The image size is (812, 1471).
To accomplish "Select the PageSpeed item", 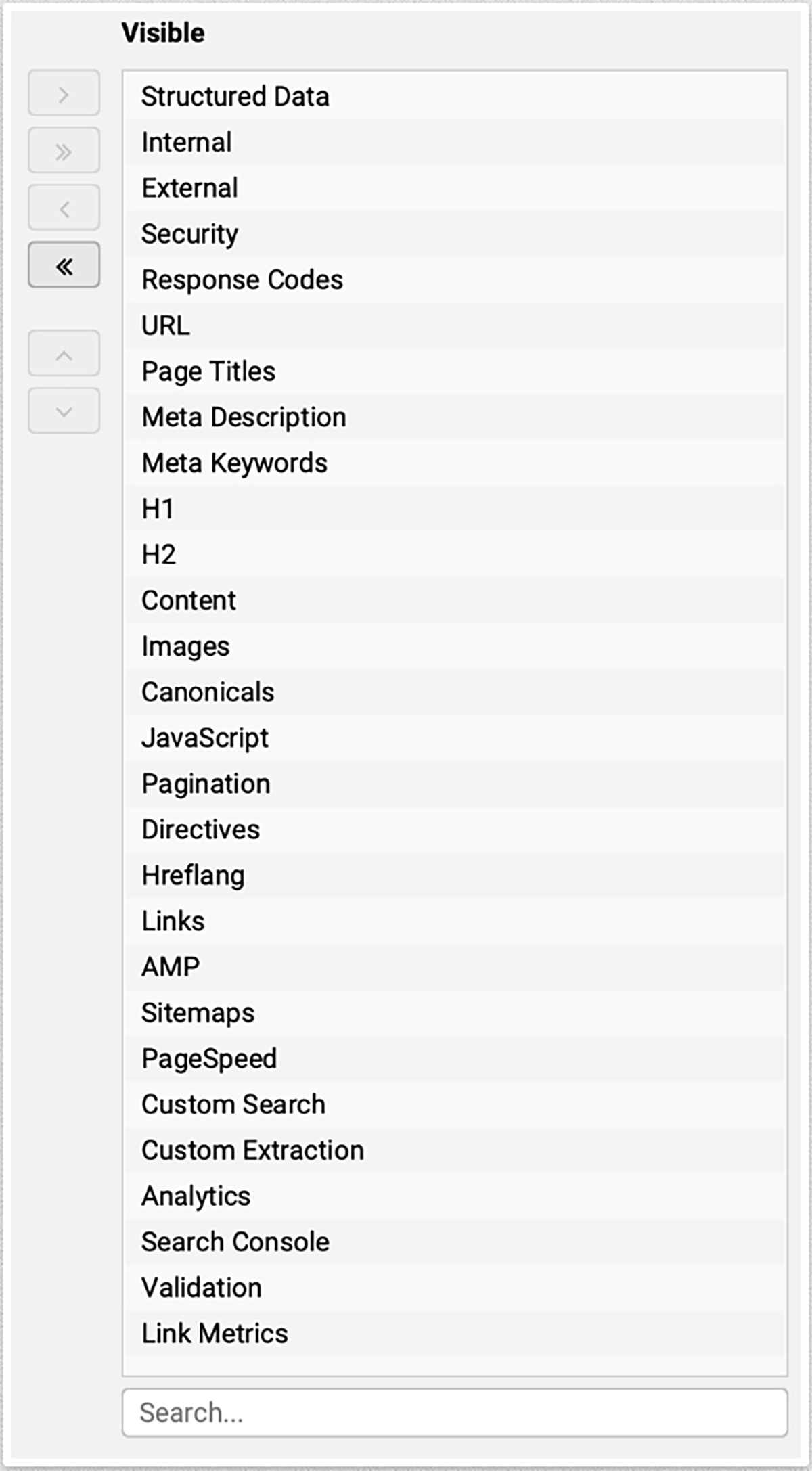I will coord(455,1059).
